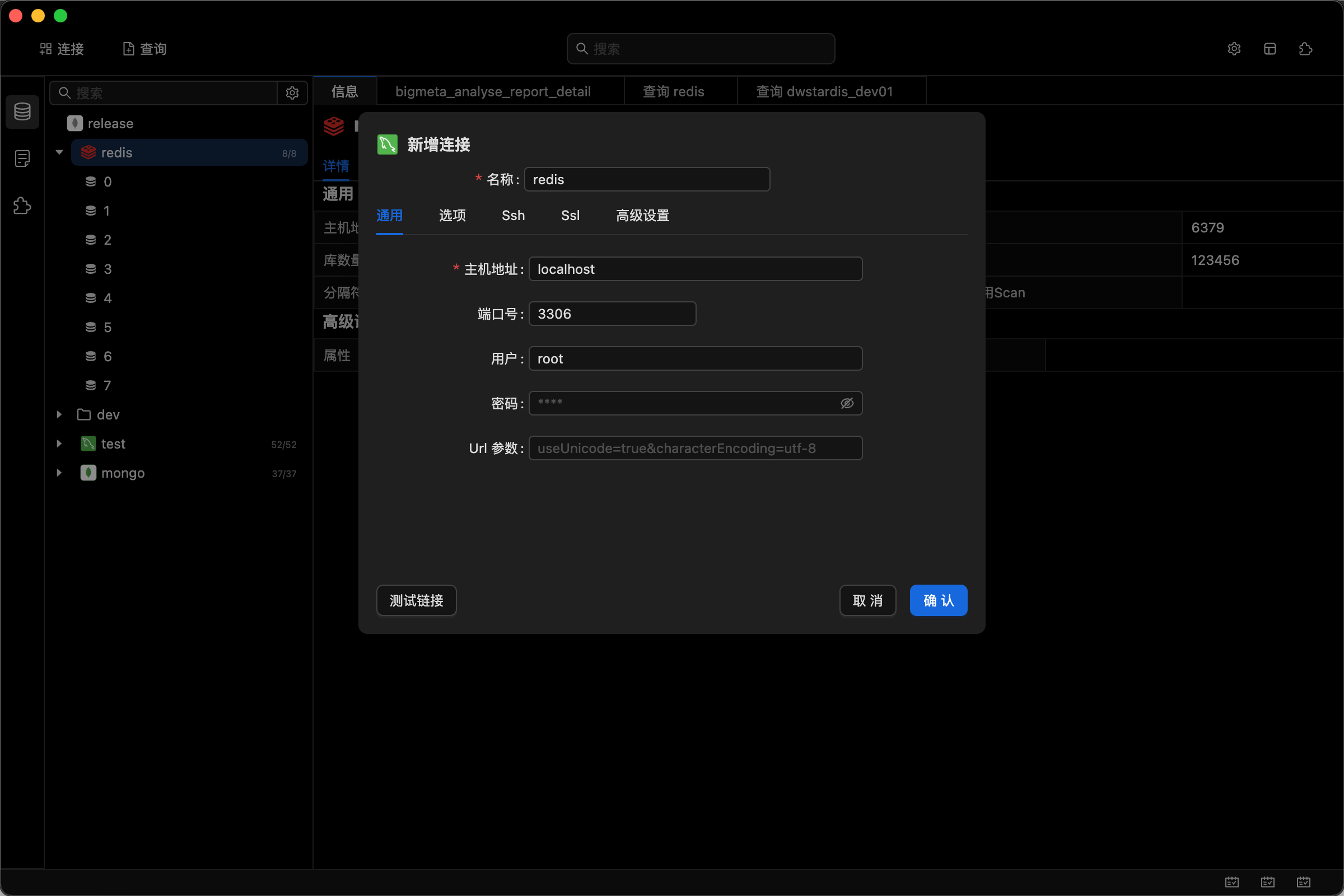Click the first status bar task icon
The width and height of the screenshot is (1344, 896).
pyautogui.click(x=1232, y=881)
